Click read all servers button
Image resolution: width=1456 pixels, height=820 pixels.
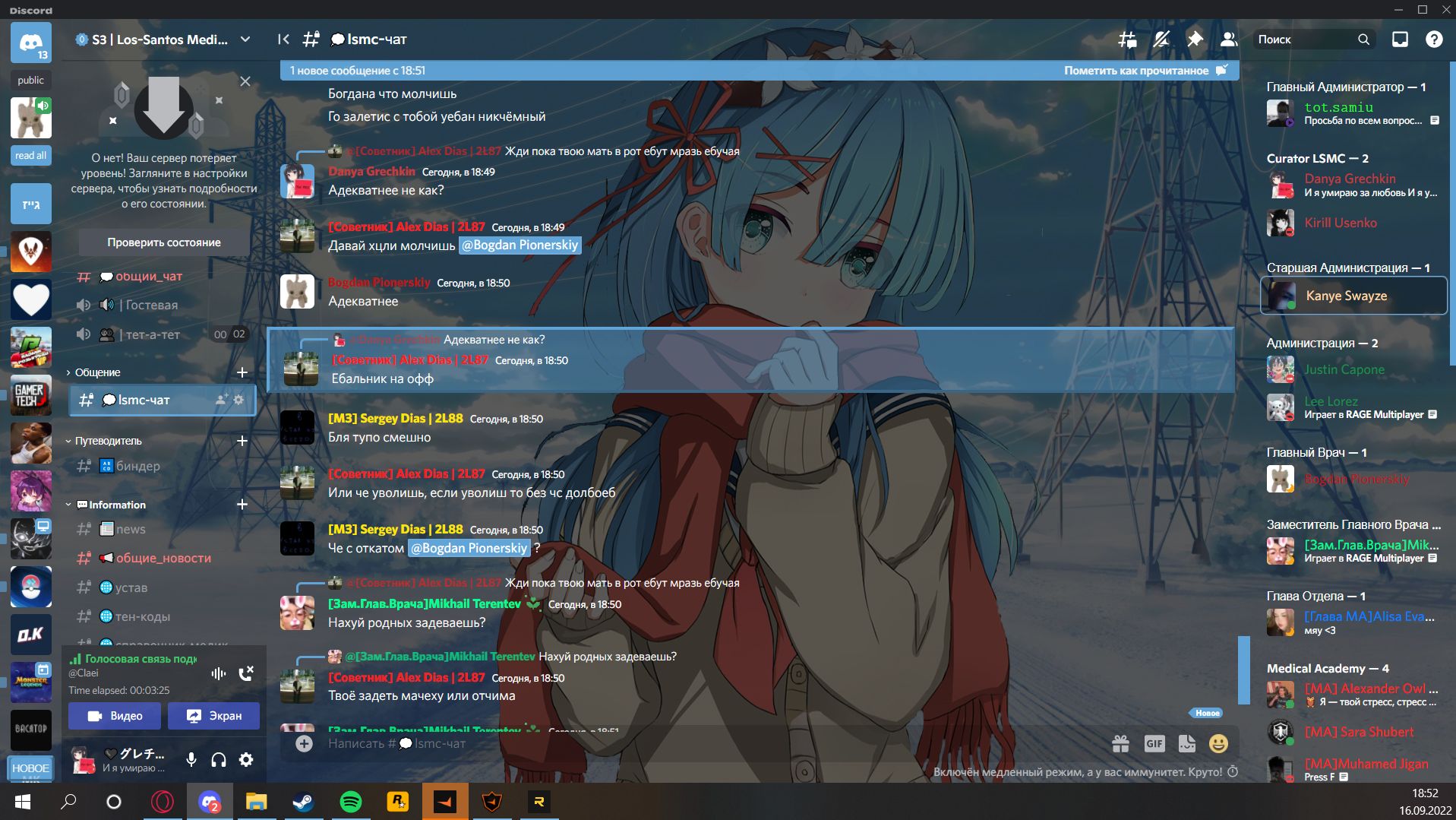click(31, 155)
